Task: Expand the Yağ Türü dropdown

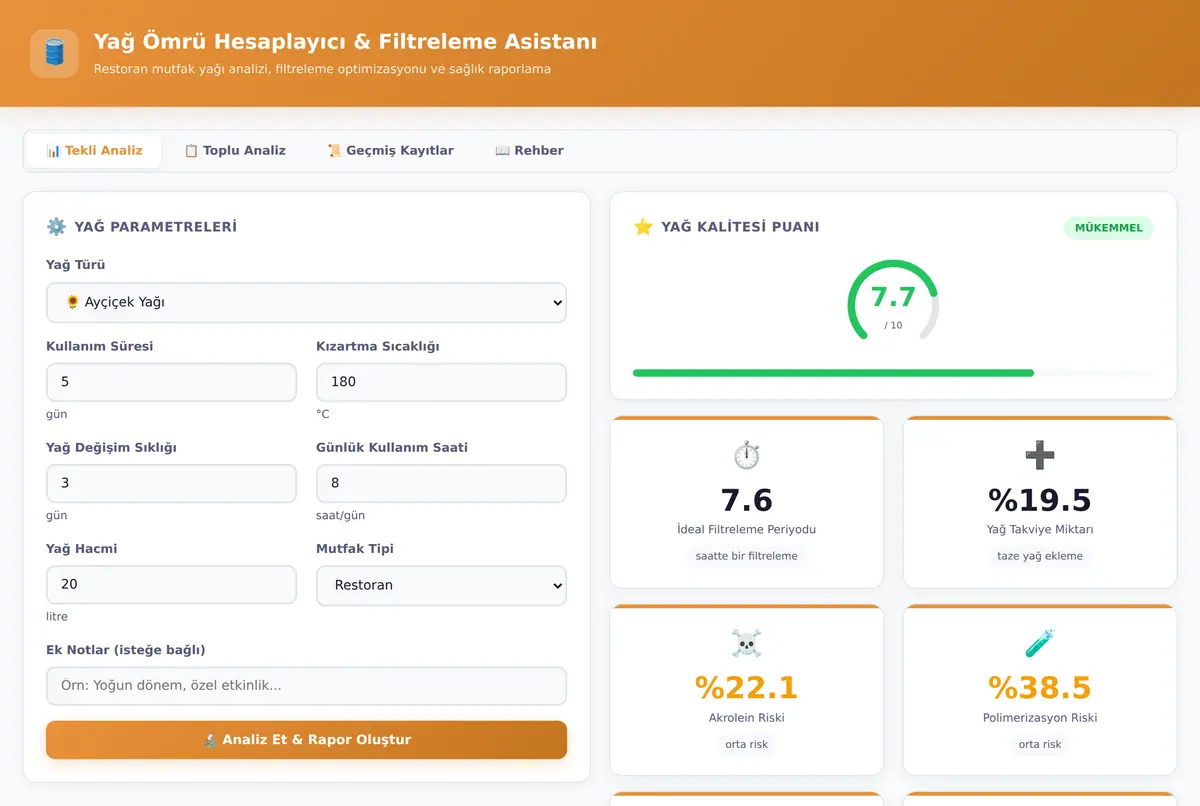Action: pyautogui.click(x=306, y=302)
